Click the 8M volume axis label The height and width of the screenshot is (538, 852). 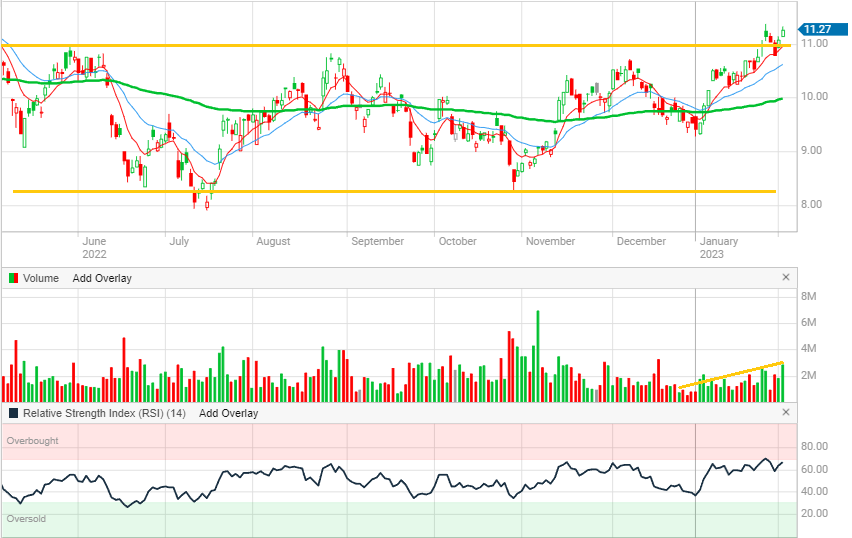tap(811, 296)
